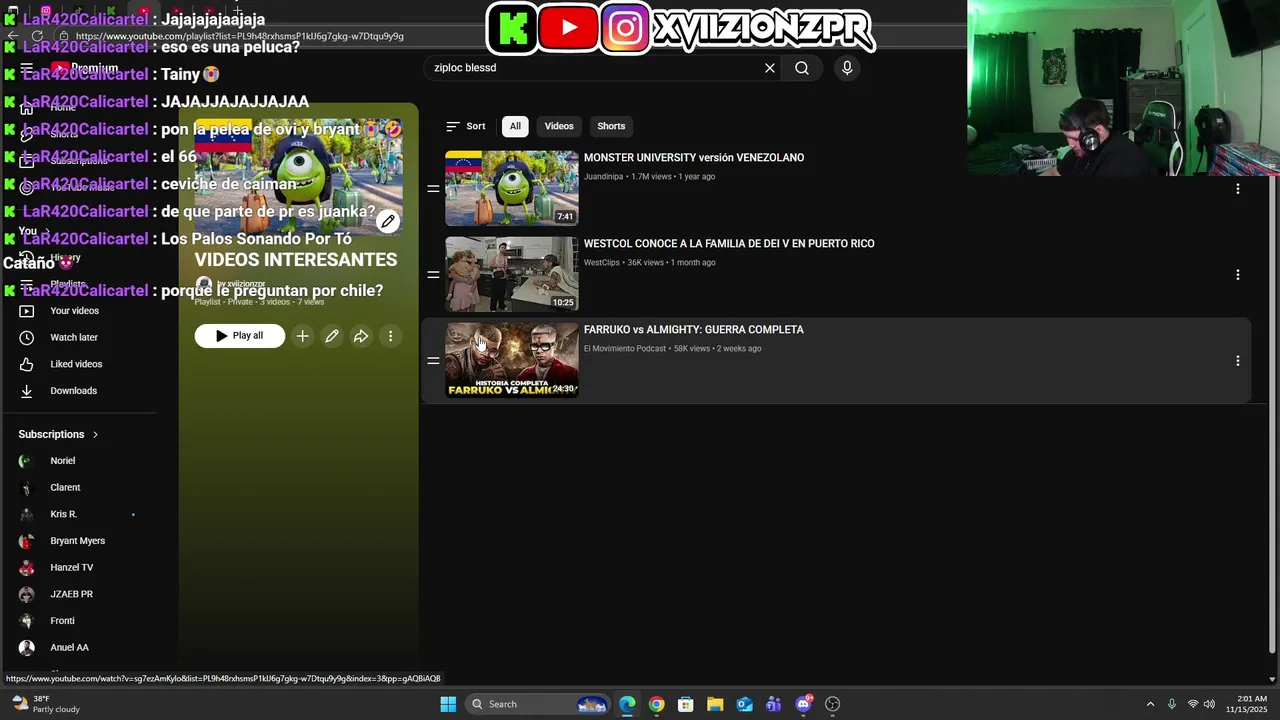Open more options for MONSTER UNIVERSITY video

pos(1238,189)
